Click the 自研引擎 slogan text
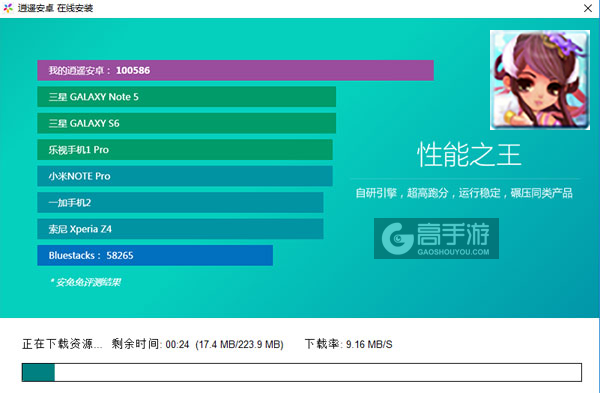 (464, 193)
